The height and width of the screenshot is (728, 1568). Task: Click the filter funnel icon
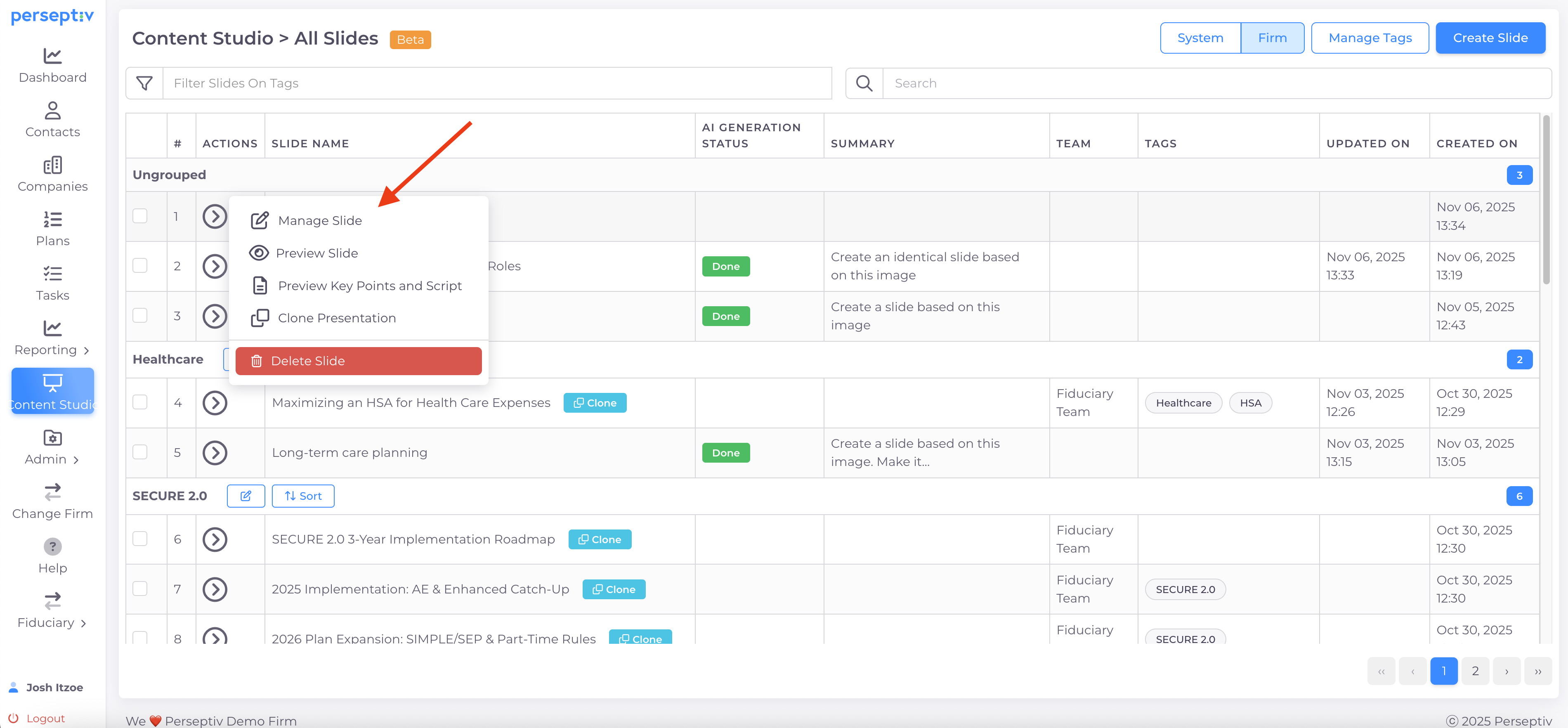(x=144, y=83)
